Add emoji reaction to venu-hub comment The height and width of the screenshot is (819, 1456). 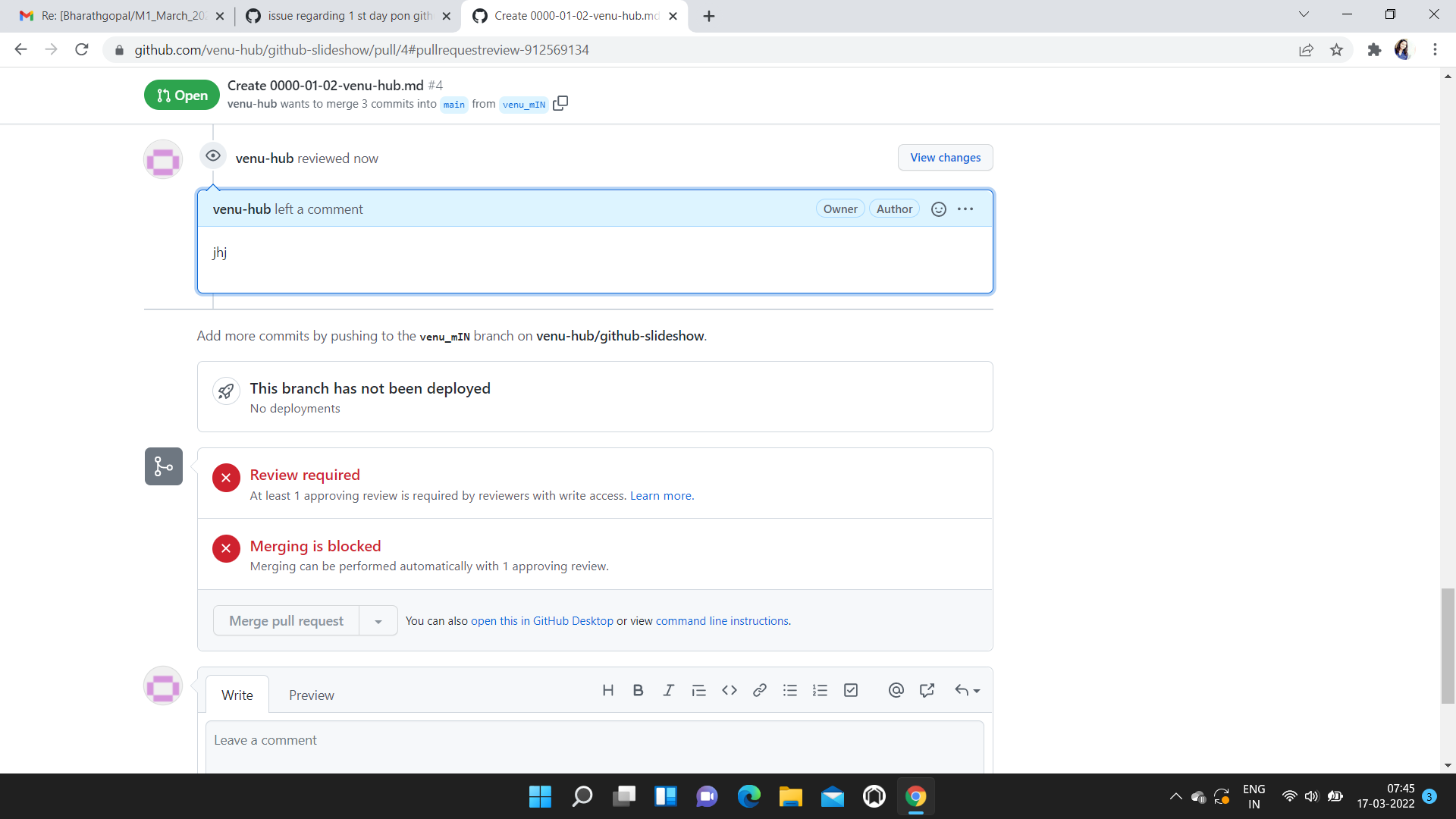938,209
